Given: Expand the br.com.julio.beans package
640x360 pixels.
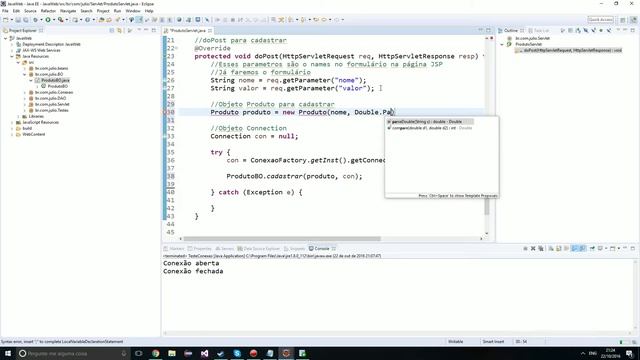Looking at the screenshot, I should pyautogui.click(x=24, y=68).
